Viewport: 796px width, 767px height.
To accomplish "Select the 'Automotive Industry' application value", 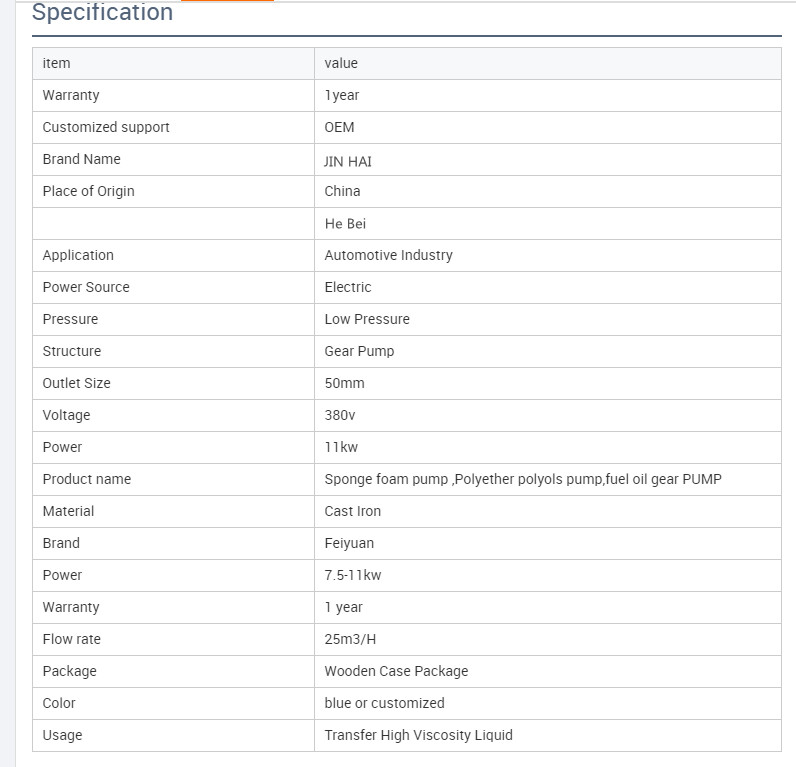I will [388, 255].
